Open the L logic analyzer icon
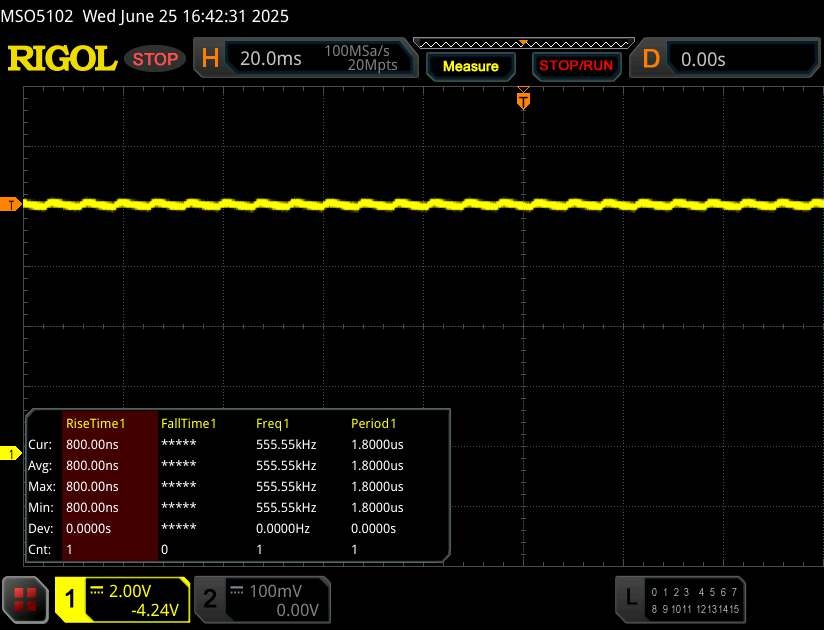 (x=631, y=597)
